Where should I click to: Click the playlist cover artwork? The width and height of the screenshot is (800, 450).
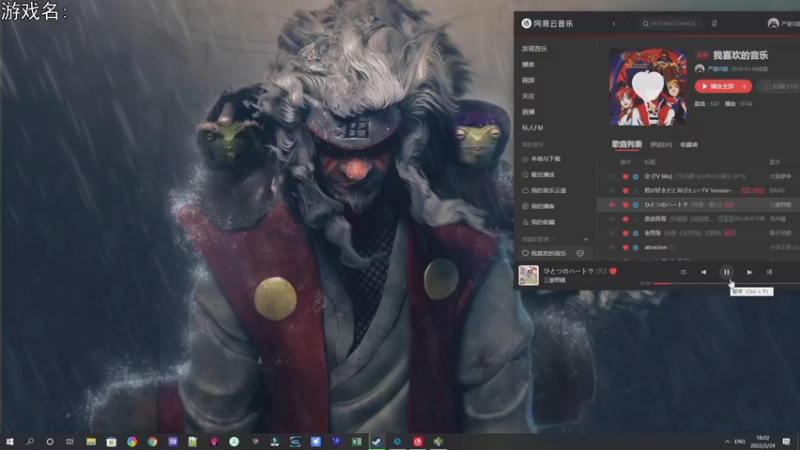click(x=648, y=87)
